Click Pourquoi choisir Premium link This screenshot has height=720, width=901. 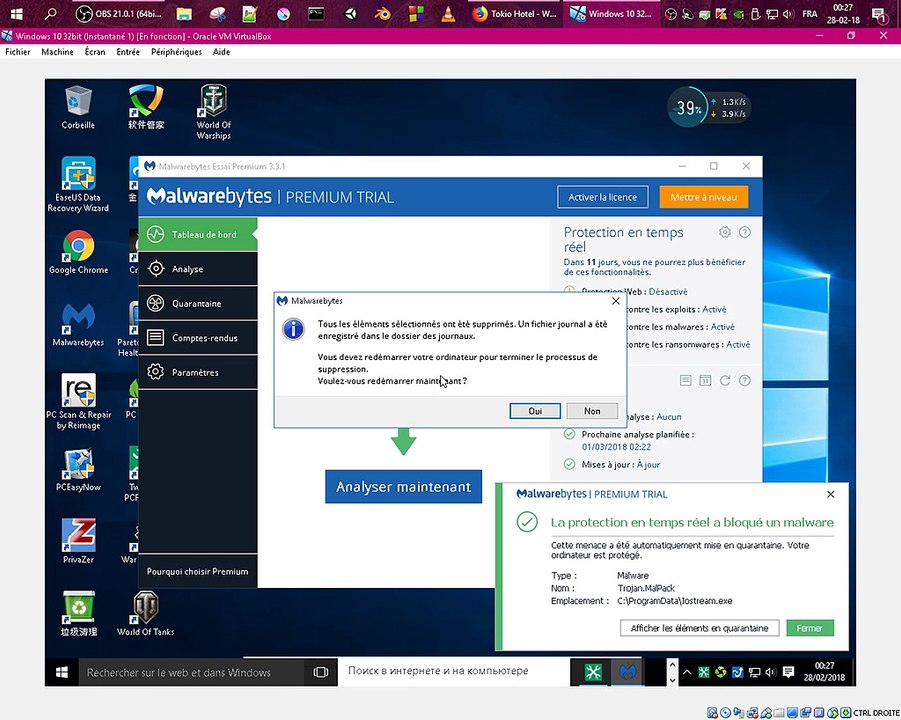pos(198,571)
